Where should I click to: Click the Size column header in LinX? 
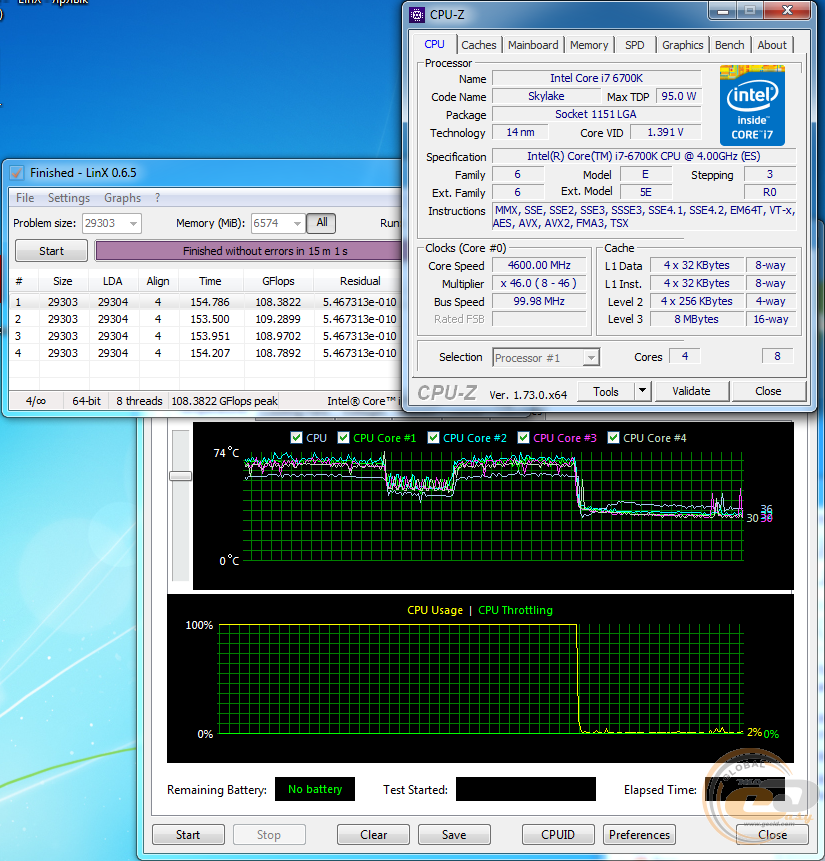tap(63, 281)
